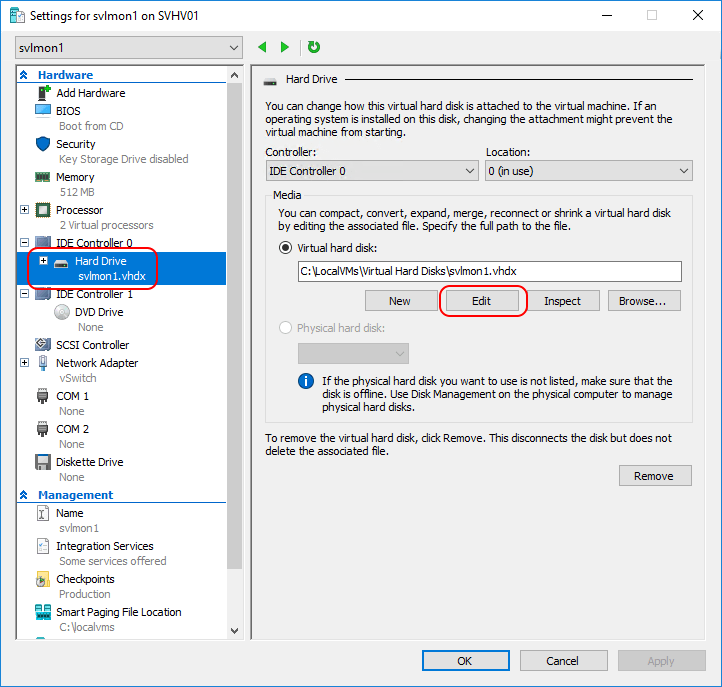The image size is (722, 687).
Task: Open the Controller dropdown showing IDE Controller 0
Action: point(372,171)
